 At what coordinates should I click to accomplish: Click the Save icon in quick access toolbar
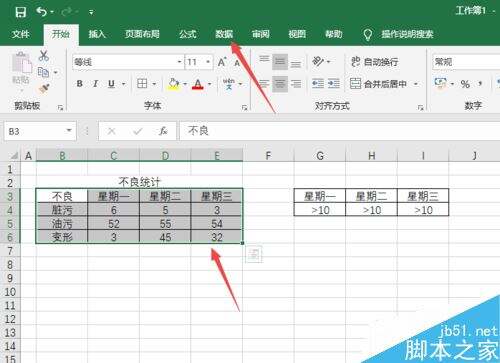tap(21, 12)
